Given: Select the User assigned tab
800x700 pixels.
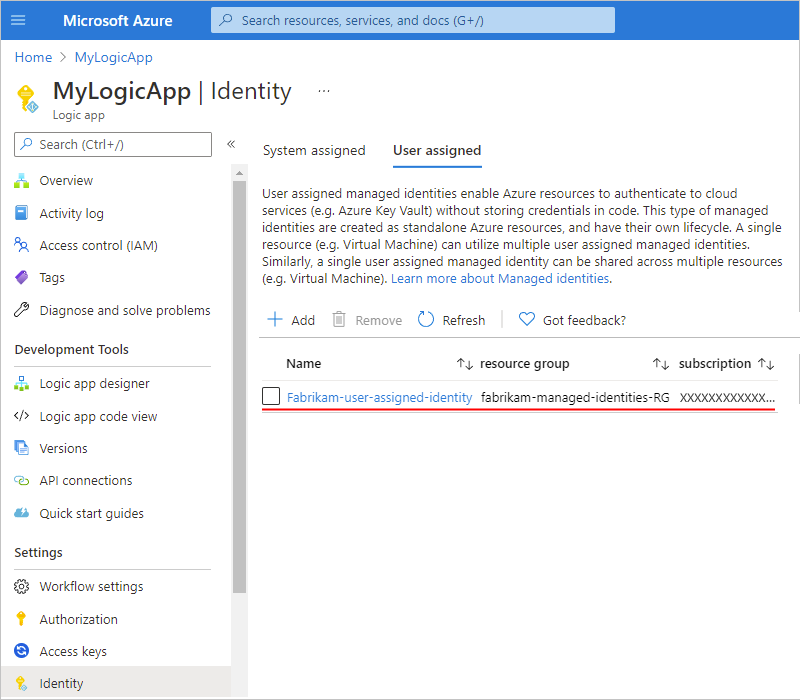Looking at the screenshot, I should click(437, 151).
